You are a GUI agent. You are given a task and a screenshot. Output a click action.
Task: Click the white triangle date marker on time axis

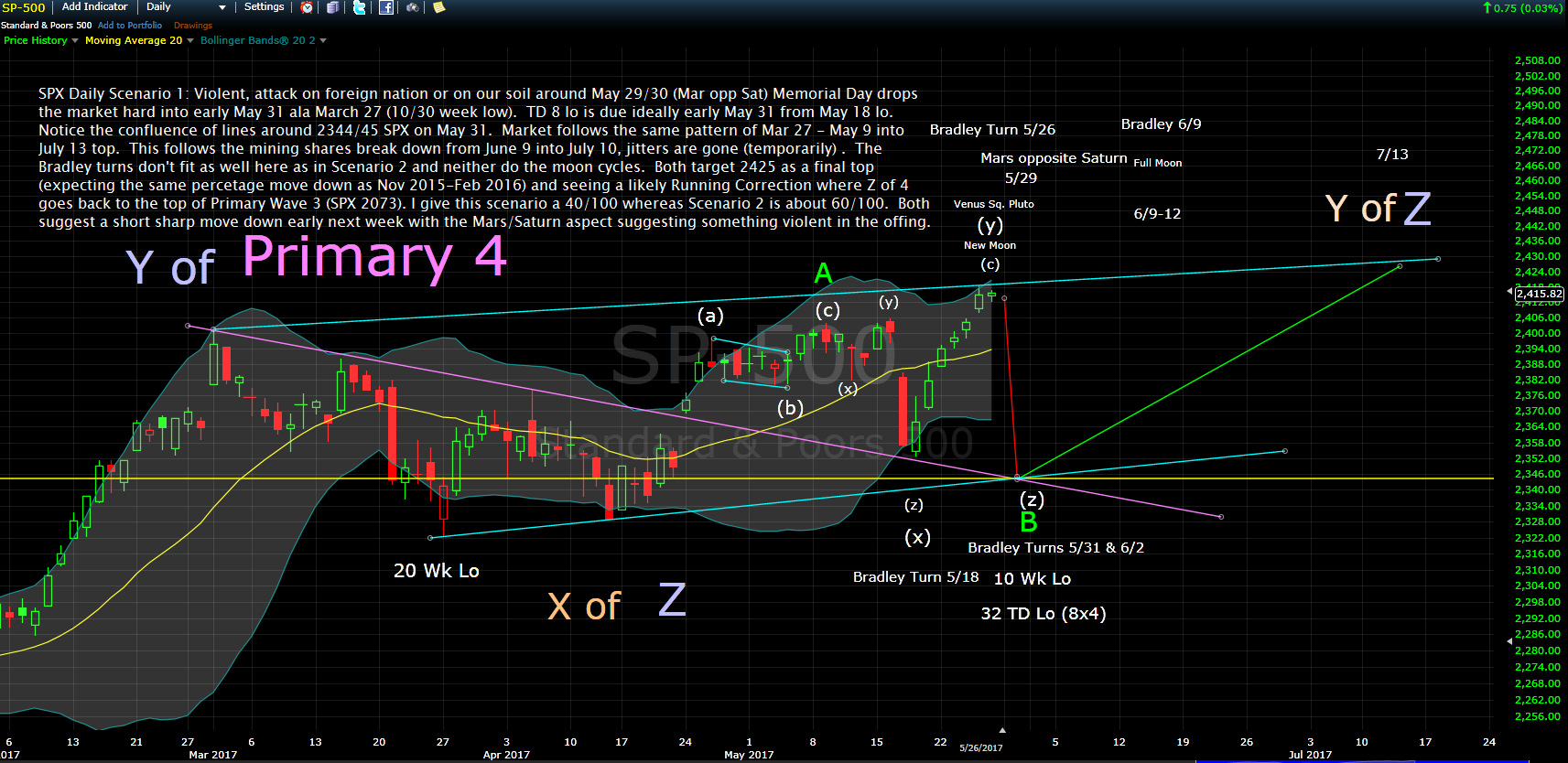tap(1002, 730)
